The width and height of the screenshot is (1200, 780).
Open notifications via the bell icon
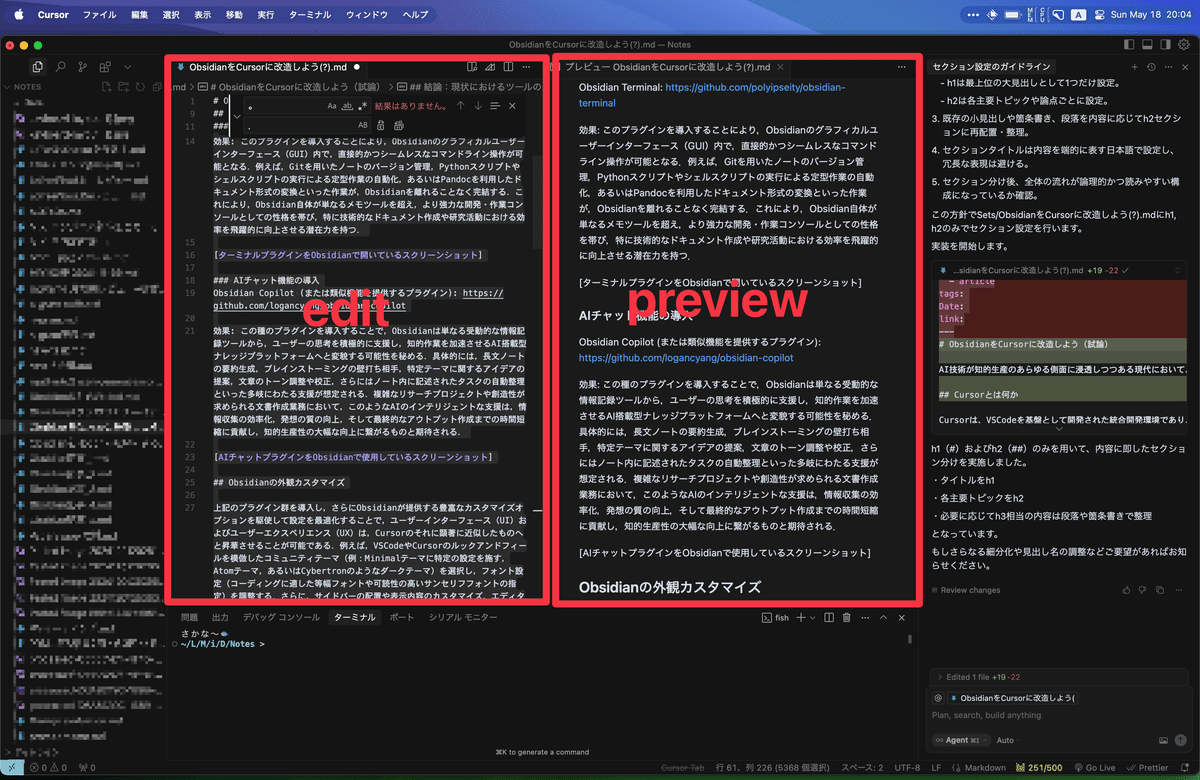point(1185,768)
